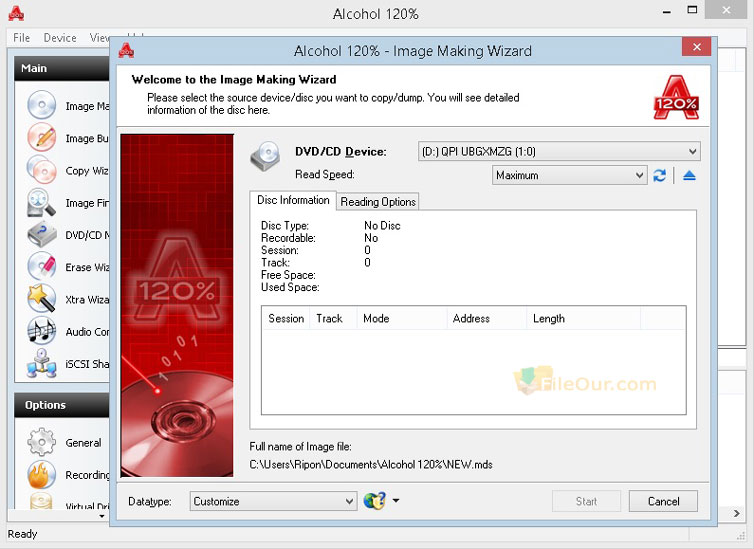
Task: Sort by Track column header
Action: (x=333, y=318)
